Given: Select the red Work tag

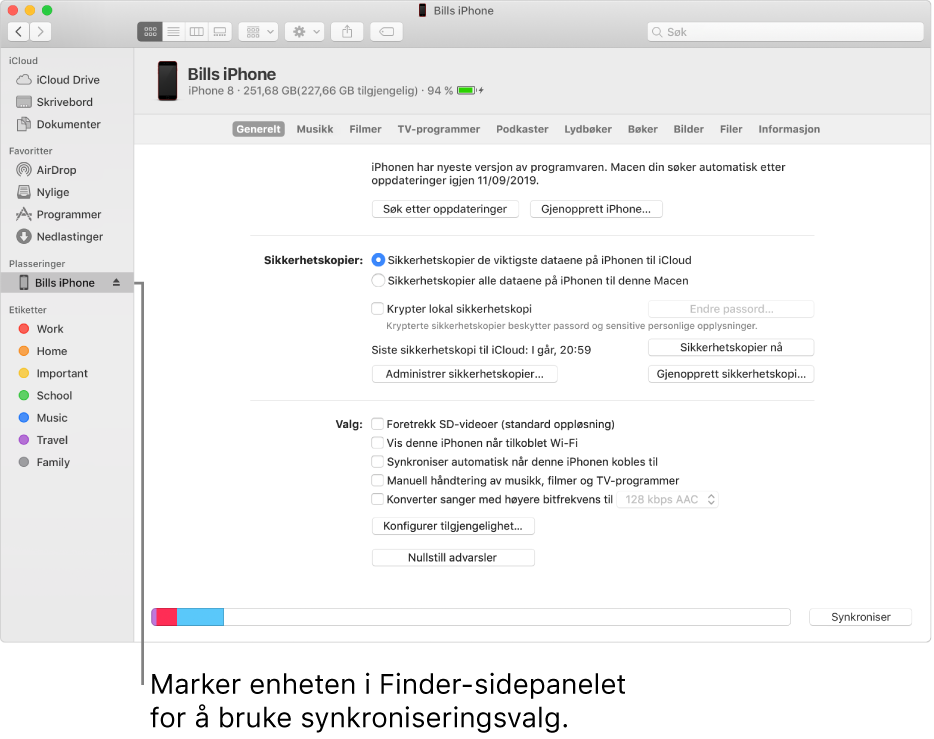Looking at the screenshot, I should click(67, 329).
